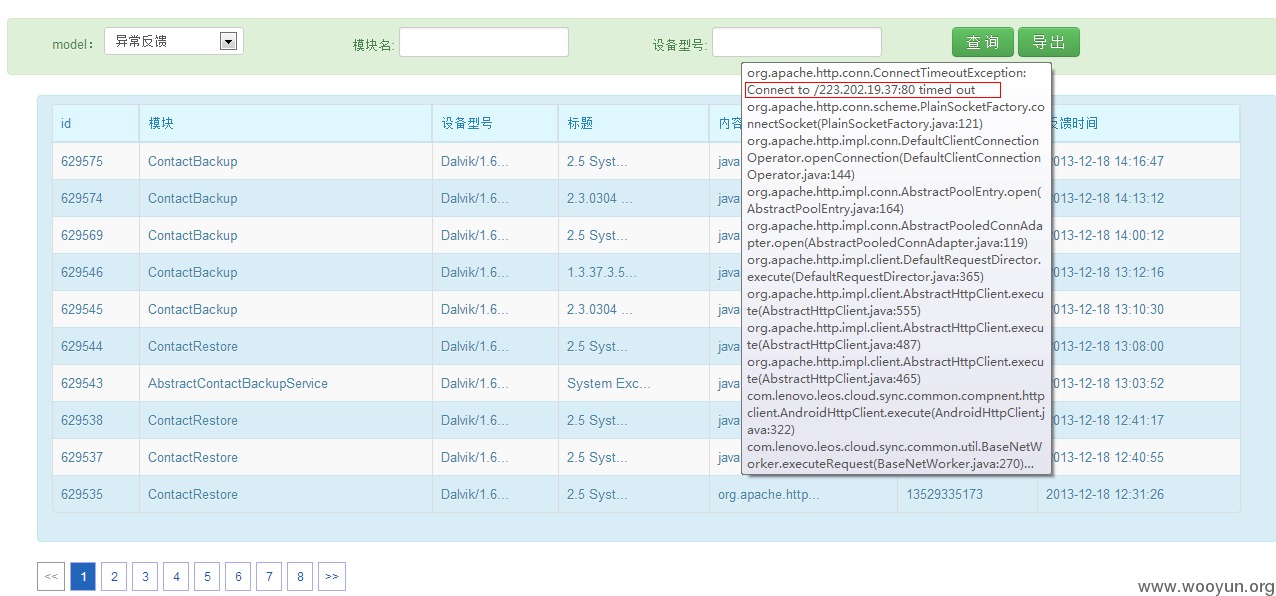
Task: Select title System Exc... in row 629543
Action: click(x=609, y=383)
